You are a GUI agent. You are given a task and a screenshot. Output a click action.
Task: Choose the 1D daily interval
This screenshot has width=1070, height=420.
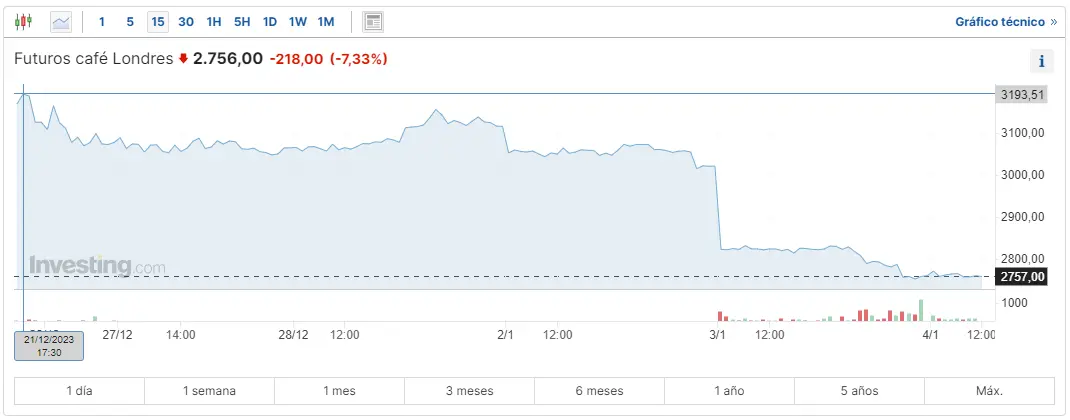(x=270, y=21)
